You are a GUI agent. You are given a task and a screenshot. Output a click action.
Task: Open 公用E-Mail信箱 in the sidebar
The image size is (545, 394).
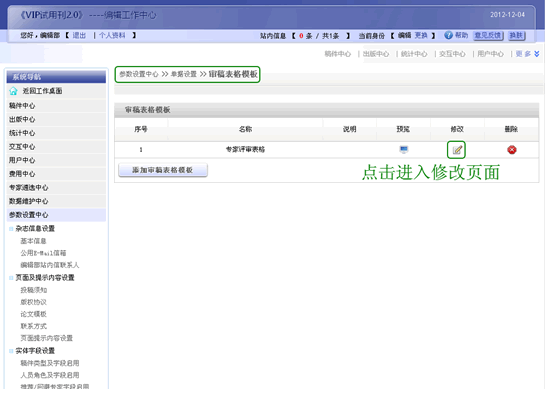click(x=43, y=253)
